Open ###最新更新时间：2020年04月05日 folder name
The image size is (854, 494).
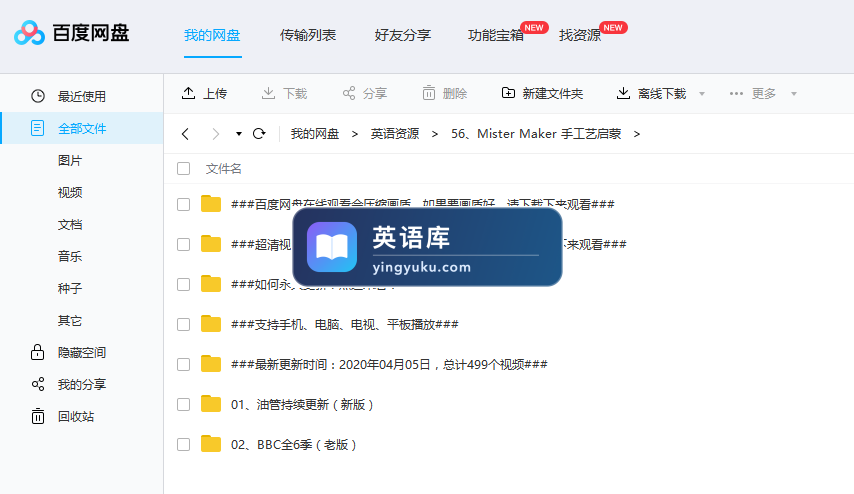[x=389, y=364]
